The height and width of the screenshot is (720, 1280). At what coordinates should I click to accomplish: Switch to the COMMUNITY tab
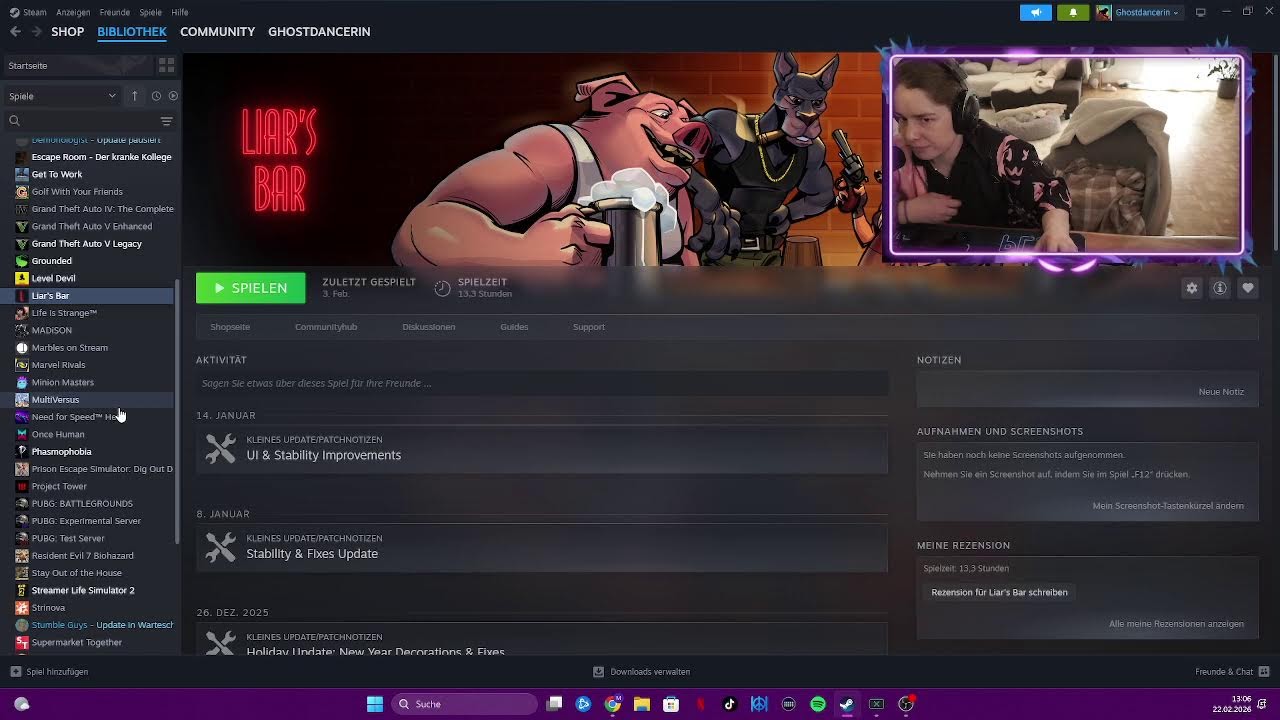click(218, 32)
